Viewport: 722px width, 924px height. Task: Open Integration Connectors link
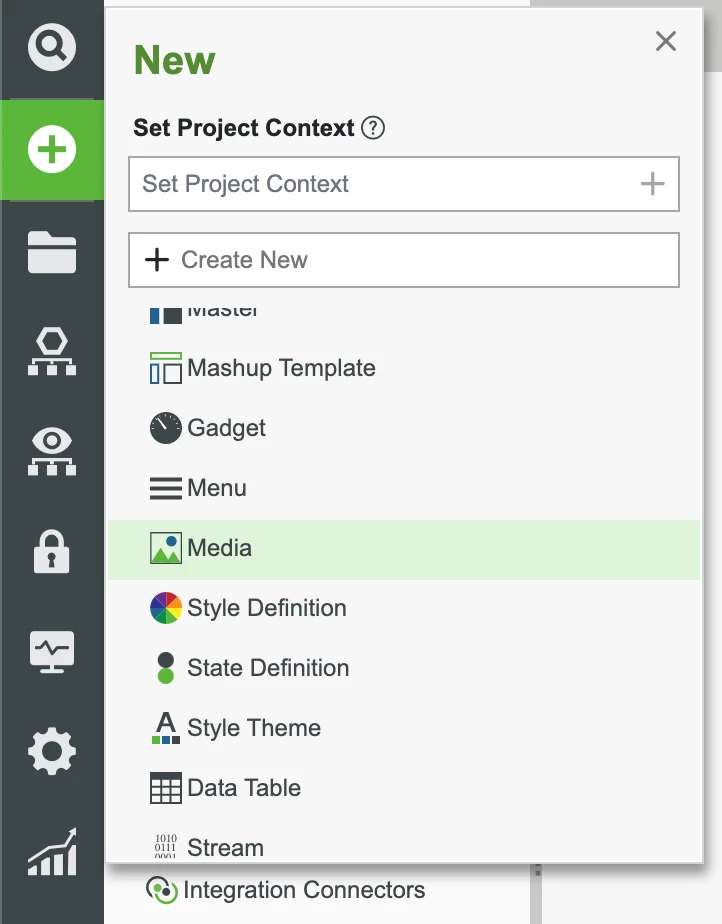[304, 890]
